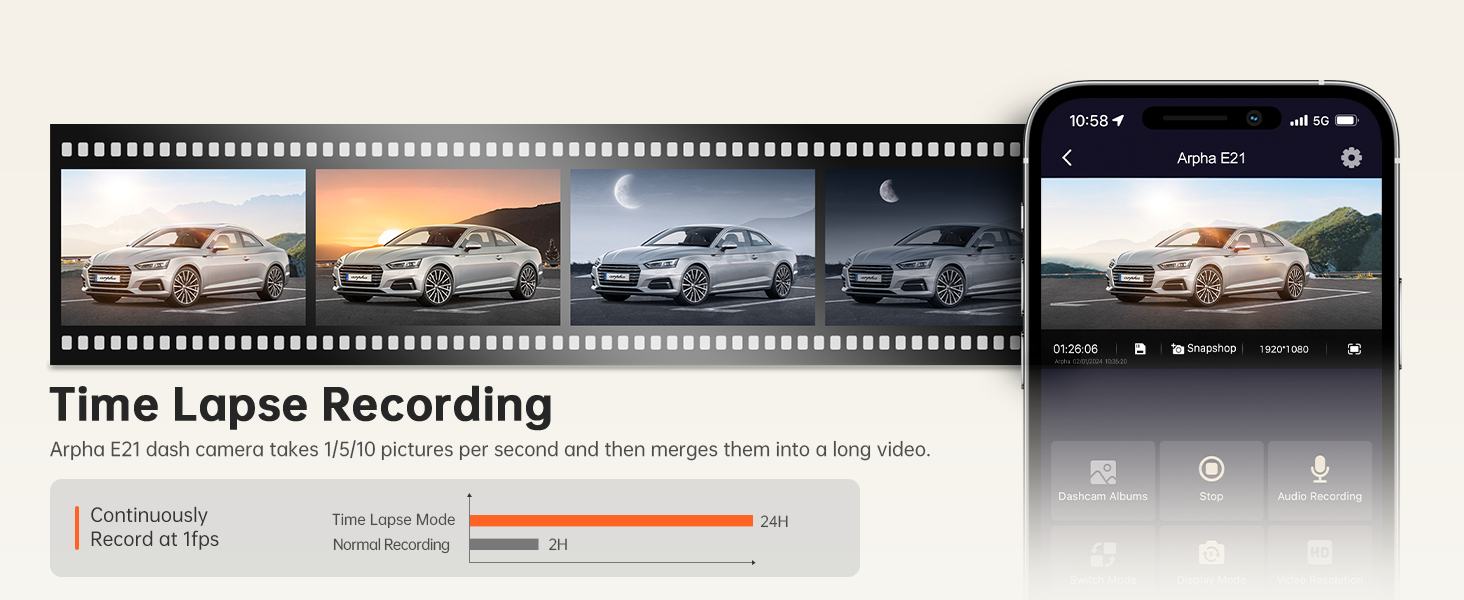The image size is (1464, 600).
Task: Take a photo with Snapshop camera button
Action: pyautogui.click(x=1204, y=349)
